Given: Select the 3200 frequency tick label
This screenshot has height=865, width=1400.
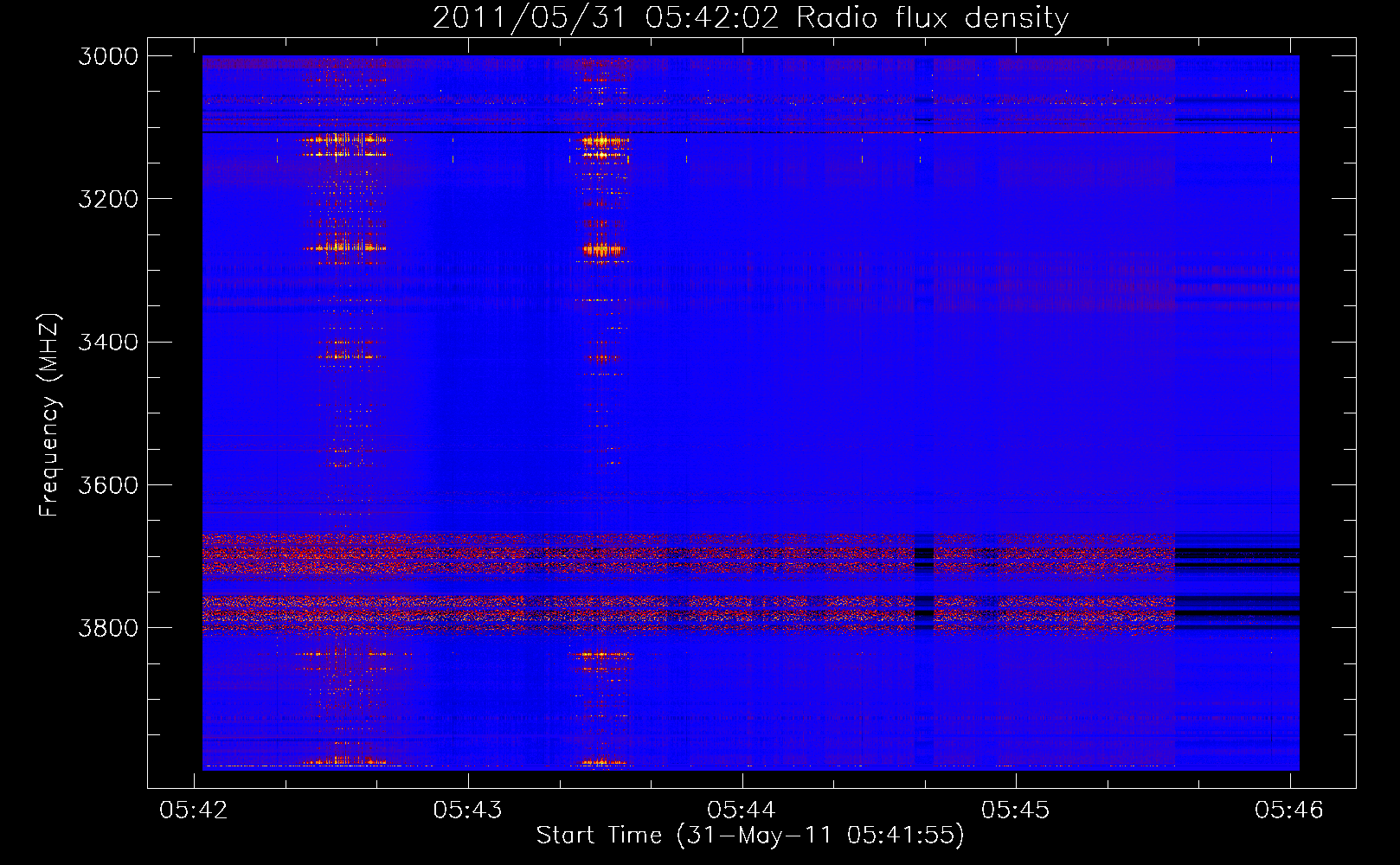Looking at the screenshot, I should (x=108, y=199).
